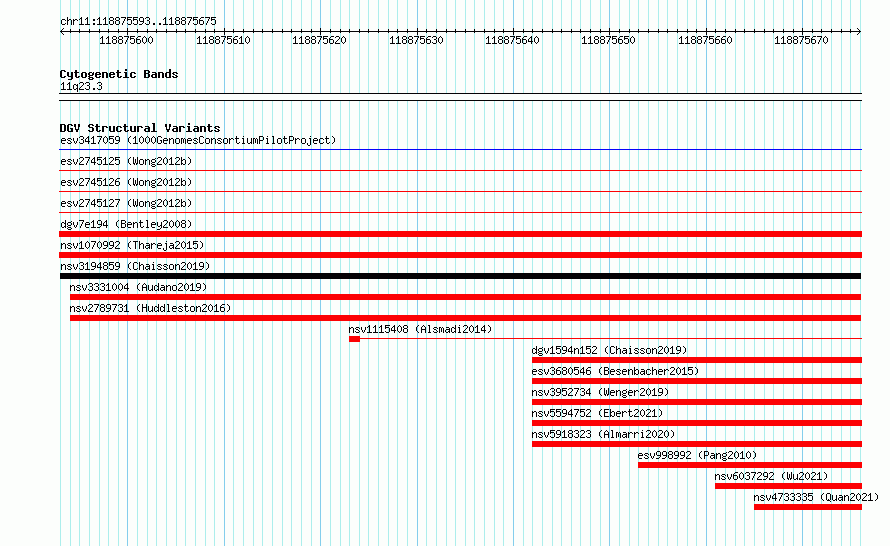Click ruler position 118875660
This screenshot has height=546, width=890.
[705, 40]
